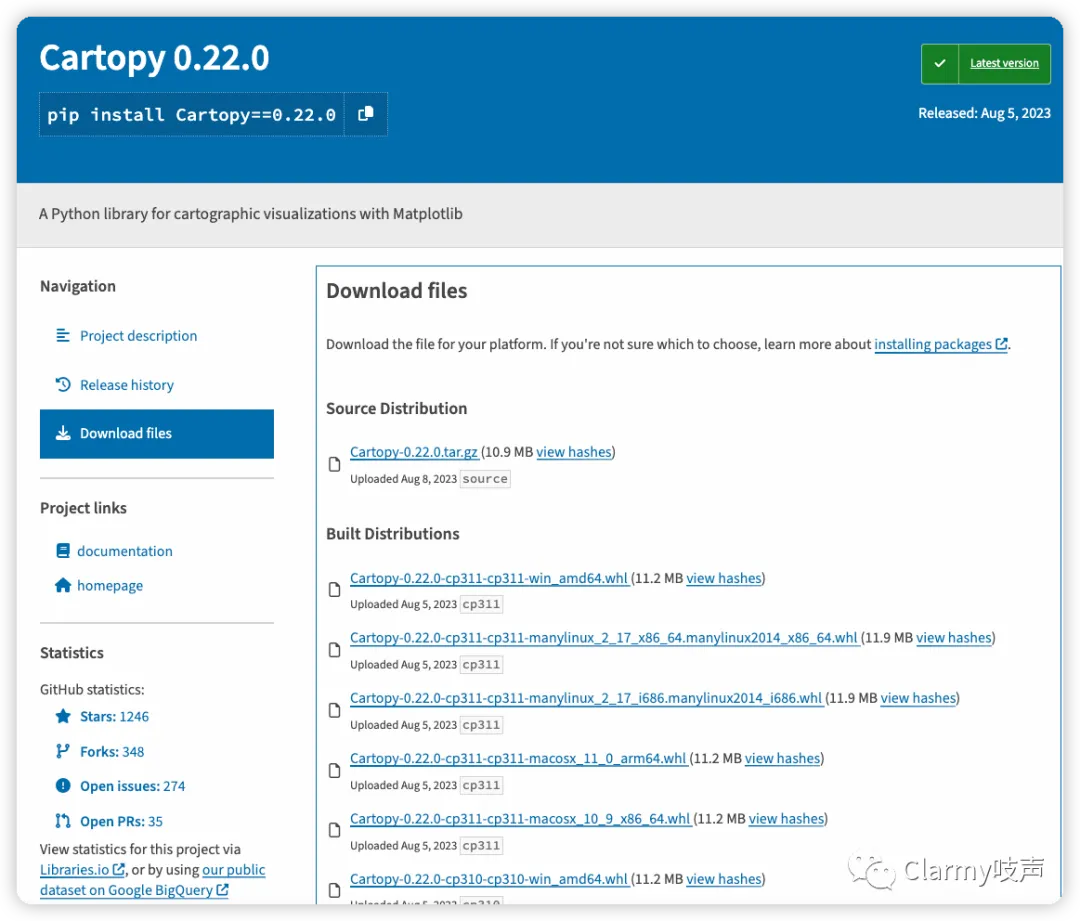
Task: Click the homepage house icon
Action: pyautogui.click(x=63, y=585)
